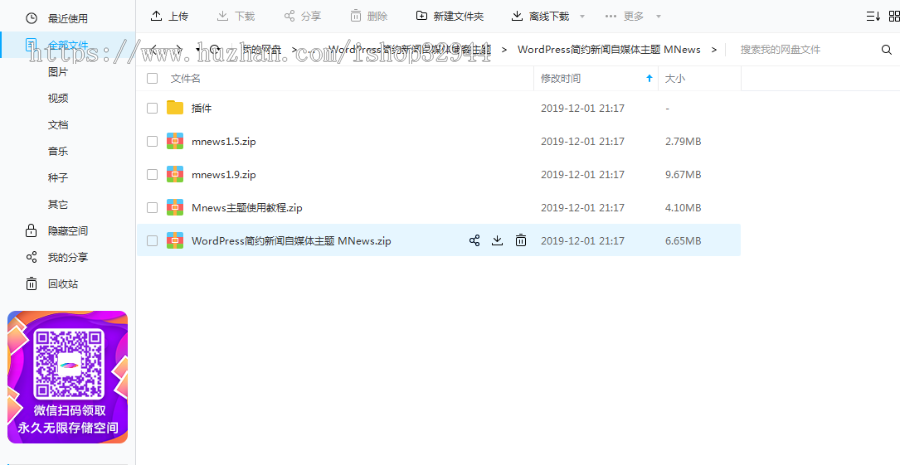Click the Upload (上传) button
The width and height of the screenshot is (900, 465).
[169, 16]
